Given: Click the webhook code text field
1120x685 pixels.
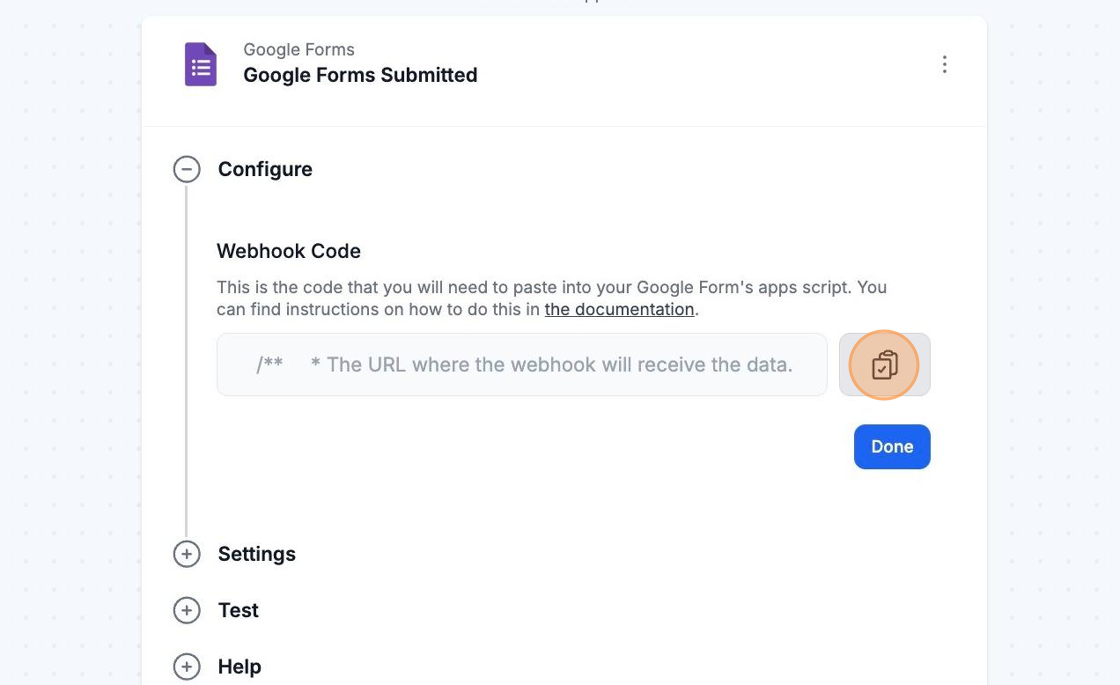Looking at the screenshot, I should 522,365.
